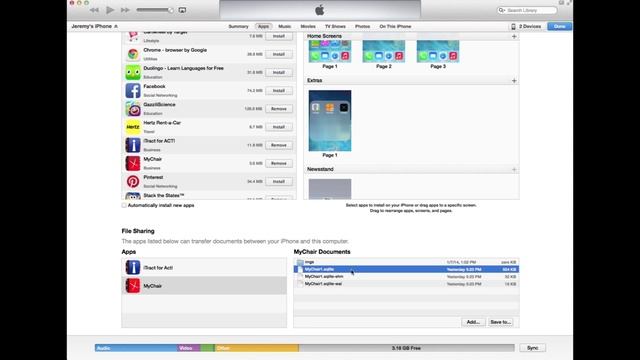Click iTract for ACT! icon in app list
Viewport: 640px width, 360px height.
[x=133, y=145]
